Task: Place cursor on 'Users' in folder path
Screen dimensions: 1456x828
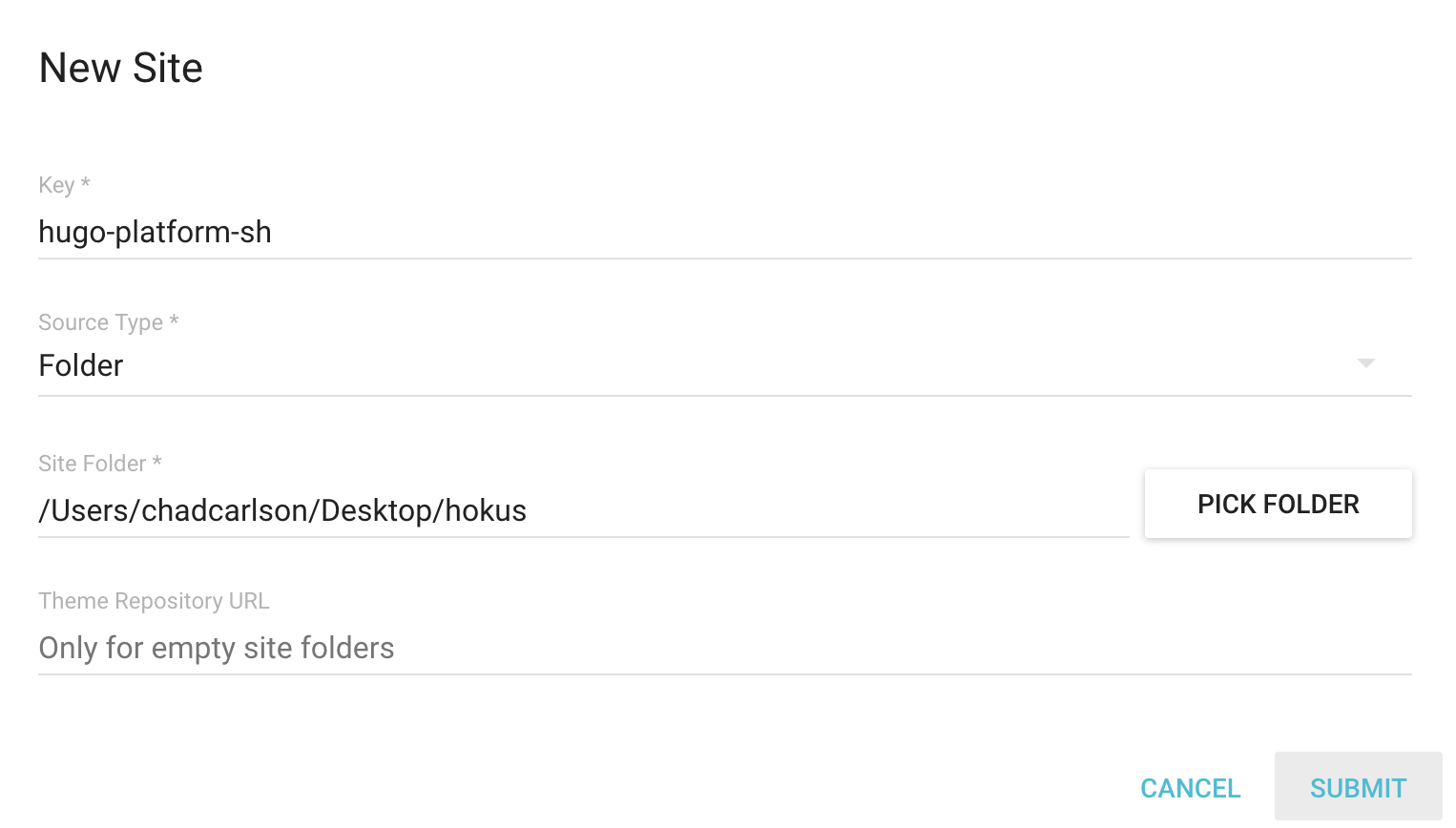Action: pos(91,510)
